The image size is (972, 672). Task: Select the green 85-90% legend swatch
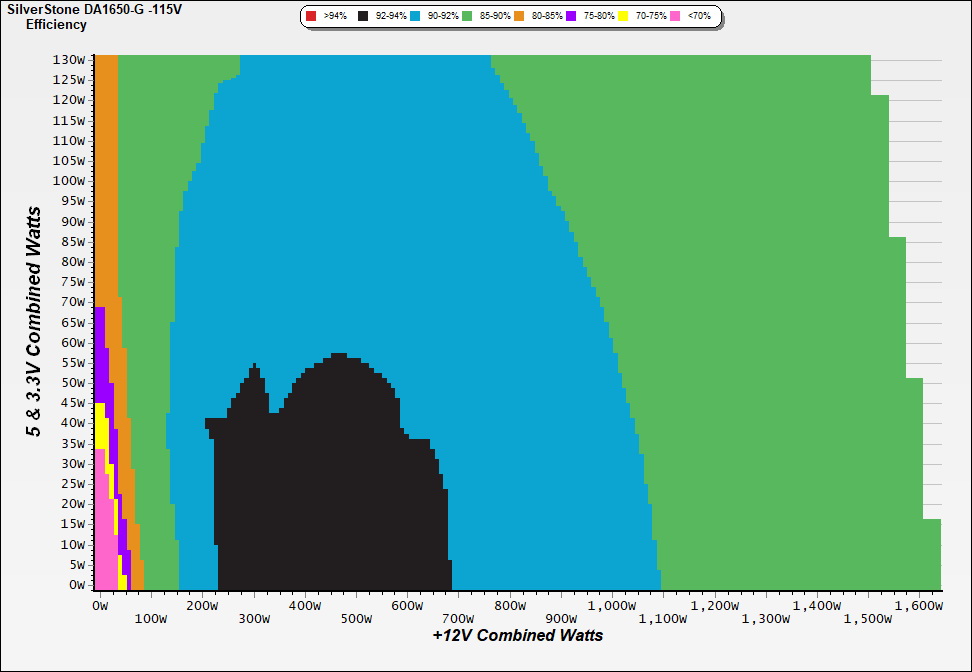[x=467, y=17]
